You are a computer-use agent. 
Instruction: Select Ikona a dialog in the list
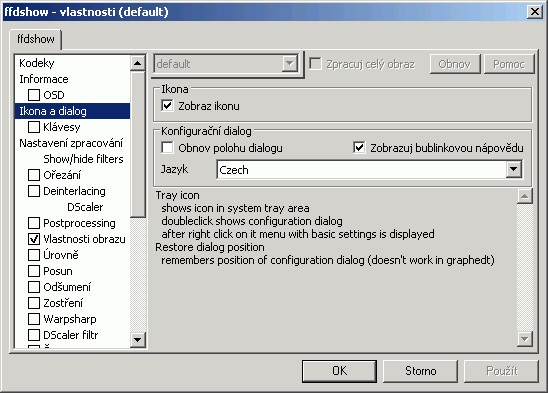(x=72, y=111)
